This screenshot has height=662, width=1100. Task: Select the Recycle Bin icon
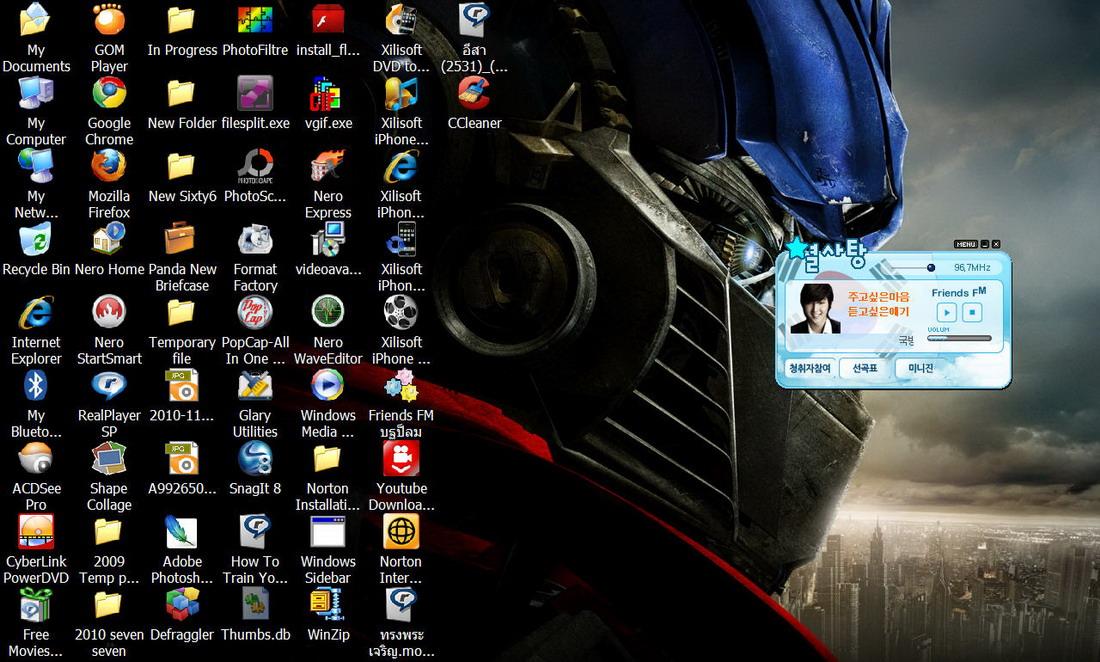[36, 249]
